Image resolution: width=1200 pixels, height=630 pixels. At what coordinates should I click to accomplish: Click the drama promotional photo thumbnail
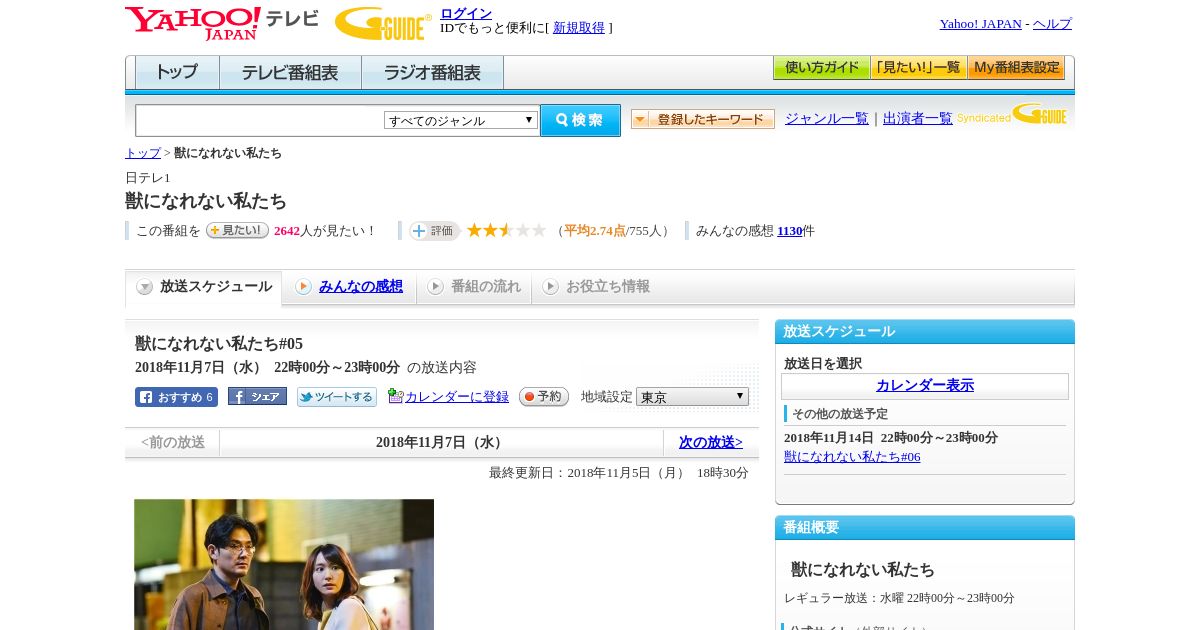284,565
